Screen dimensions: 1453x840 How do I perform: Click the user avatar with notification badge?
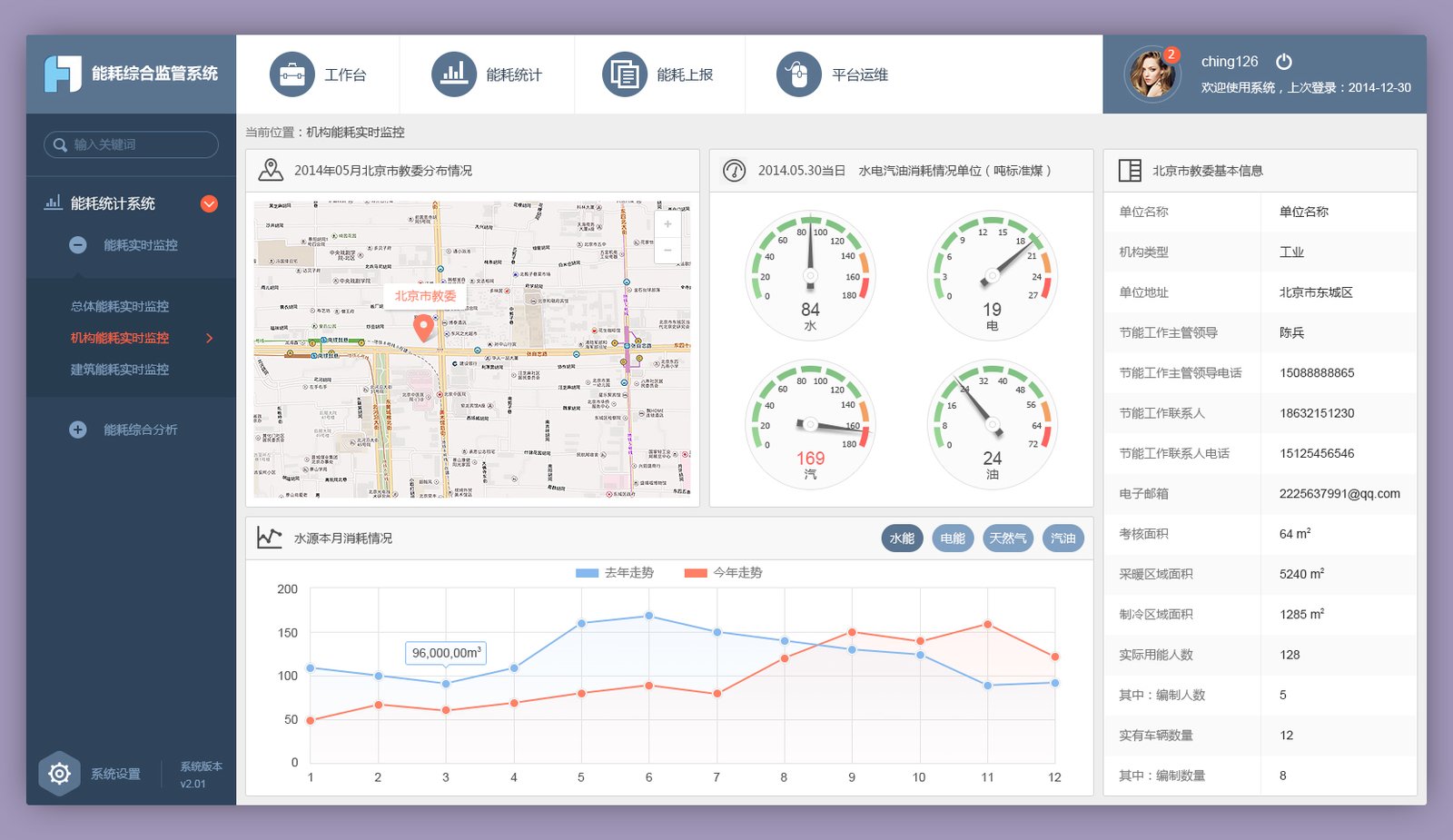point(1151,74)
